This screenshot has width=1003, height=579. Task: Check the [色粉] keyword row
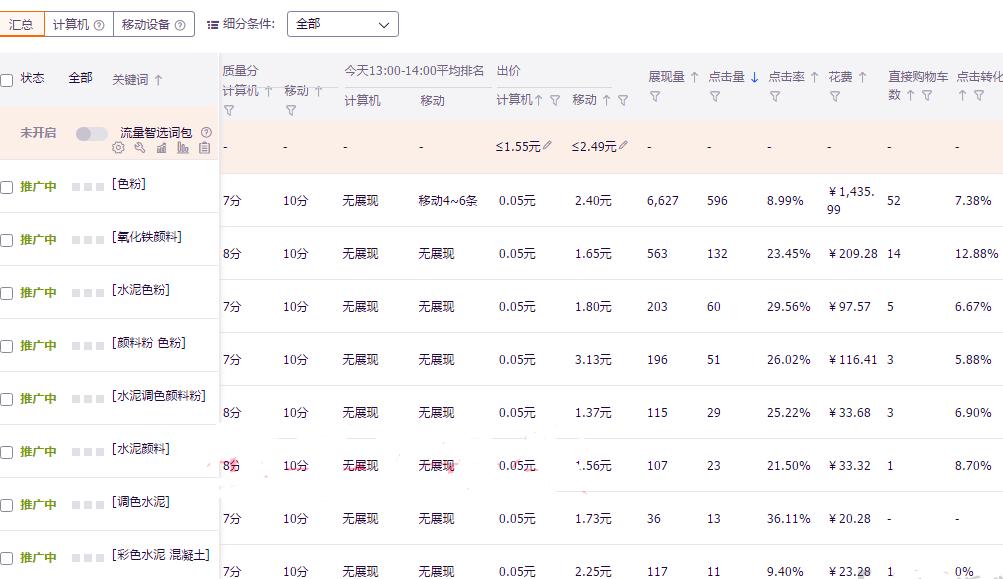(7, 187)
